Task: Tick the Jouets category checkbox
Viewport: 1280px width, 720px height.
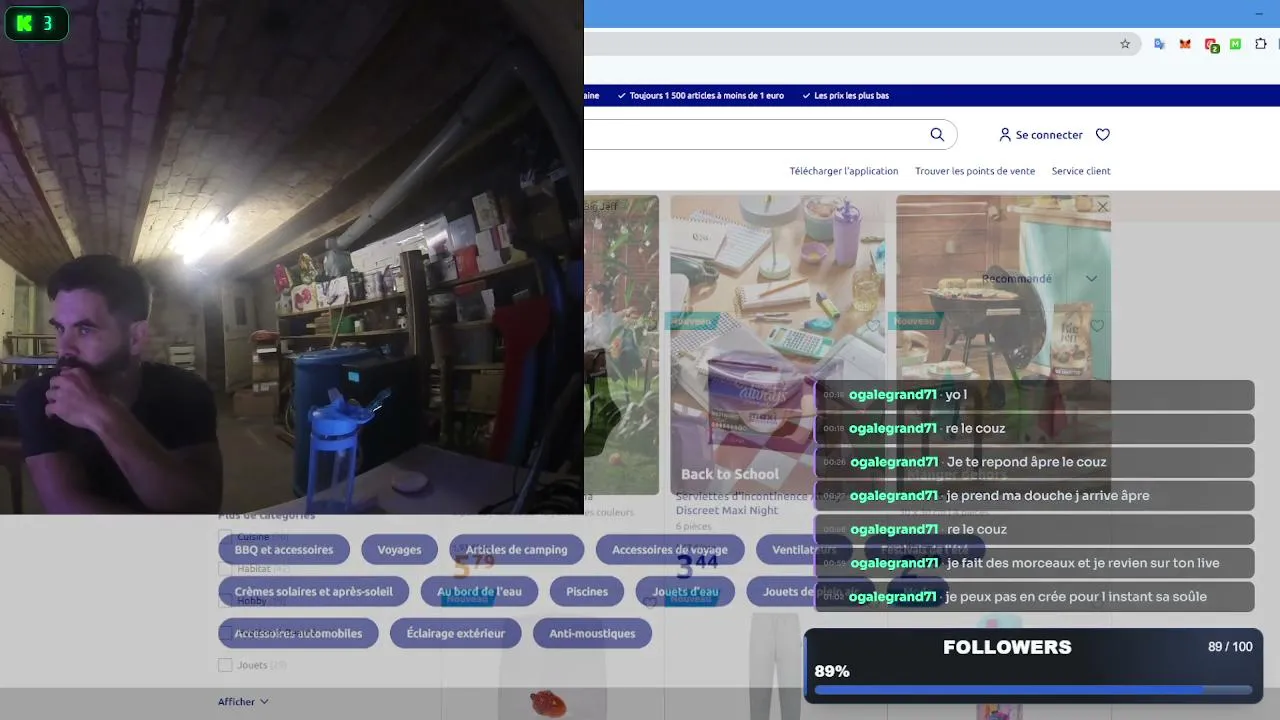Action: click(225, 665)
